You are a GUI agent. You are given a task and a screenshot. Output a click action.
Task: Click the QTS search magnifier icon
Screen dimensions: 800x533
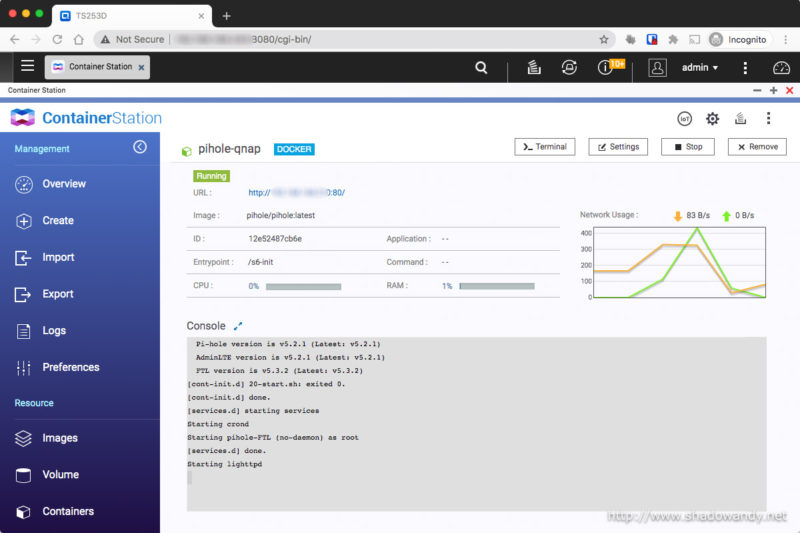tap(481, 68)
